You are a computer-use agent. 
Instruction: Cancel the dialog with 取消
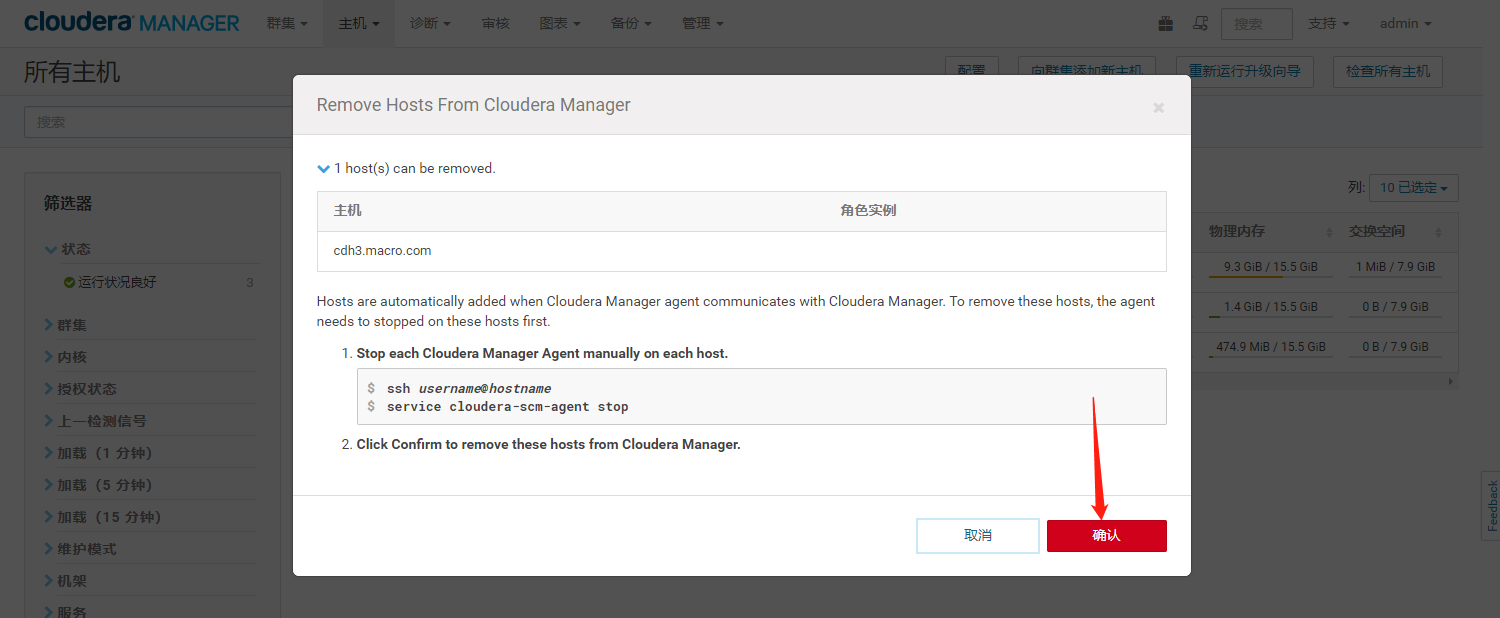978,536
